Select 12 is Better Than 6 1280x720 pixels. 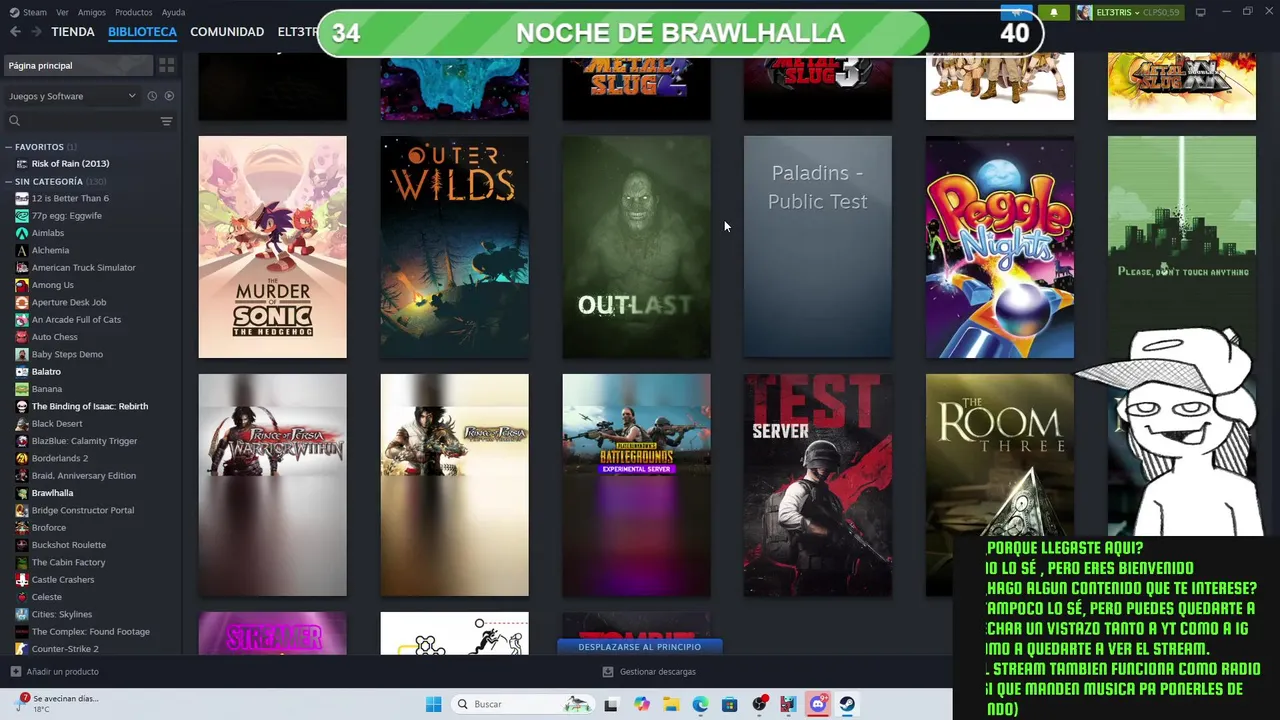coord(70,198)
